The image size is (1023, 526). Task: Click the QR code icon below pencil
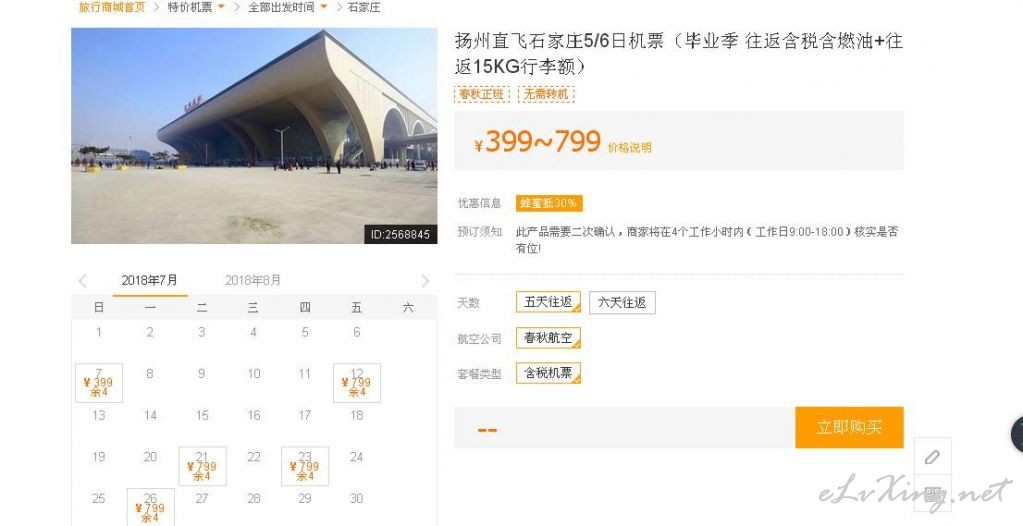click(x=932, y=494)
